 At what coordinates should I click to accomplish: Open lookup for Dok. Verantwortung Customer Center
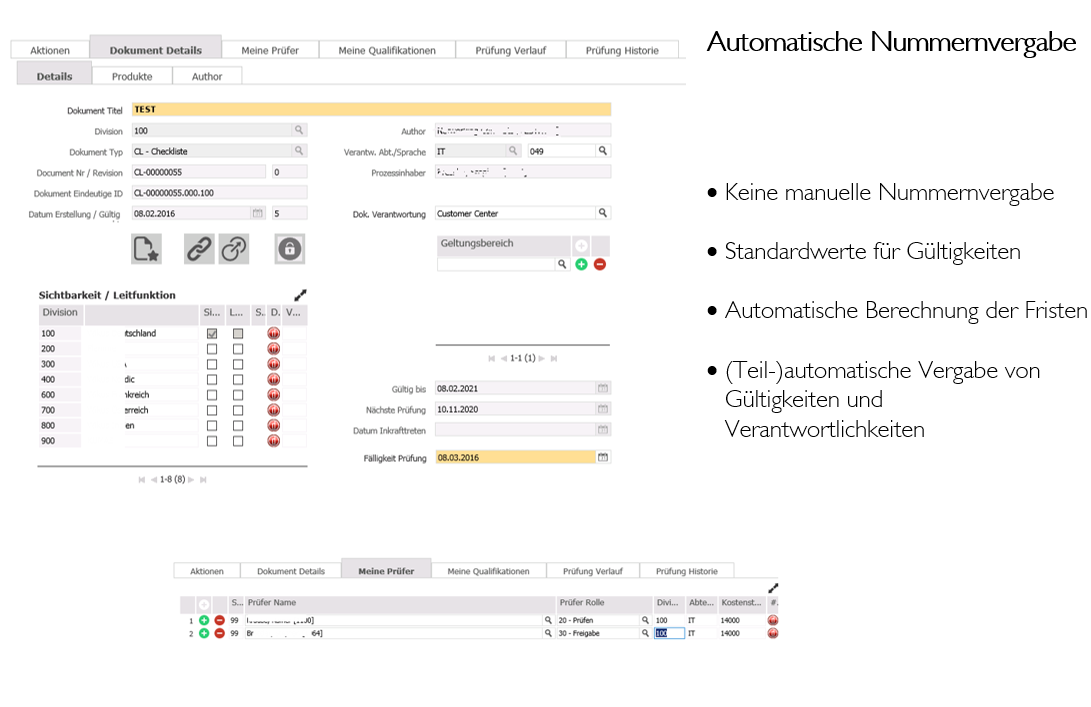603,213
